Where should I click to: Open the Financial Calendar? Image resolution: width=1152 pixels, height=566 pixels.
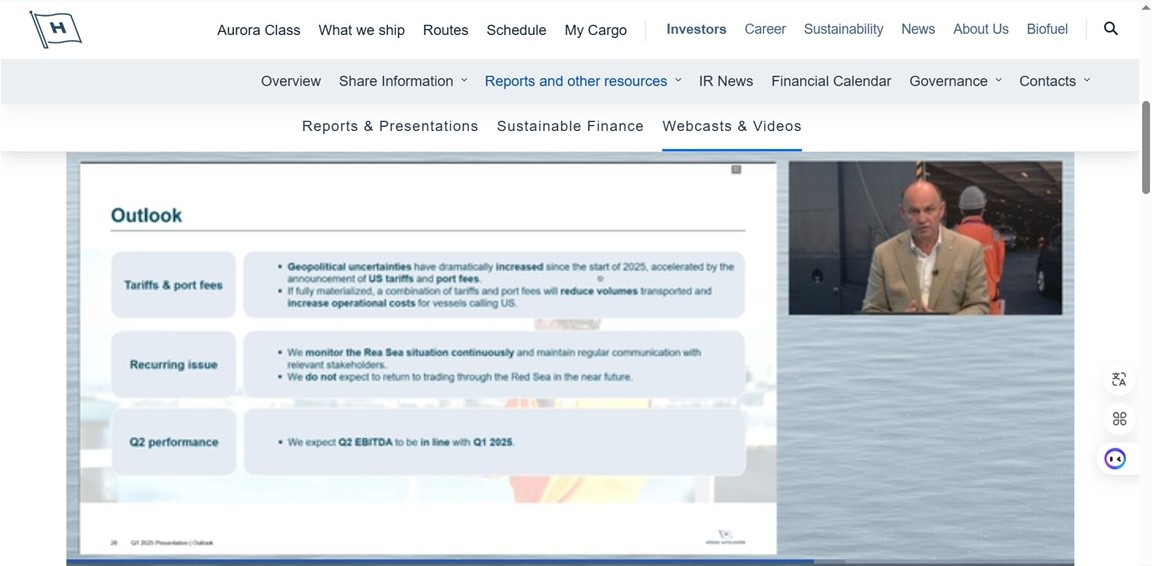(x=831, y=81)
